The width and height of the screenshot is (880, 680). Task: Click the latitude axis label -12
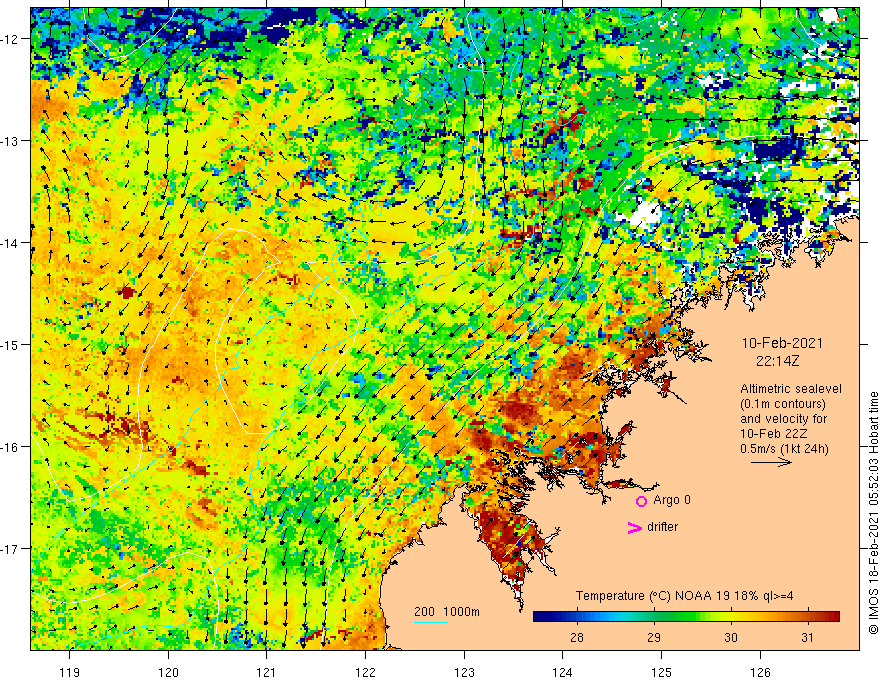pyautogui.click(x=11, y=39)
